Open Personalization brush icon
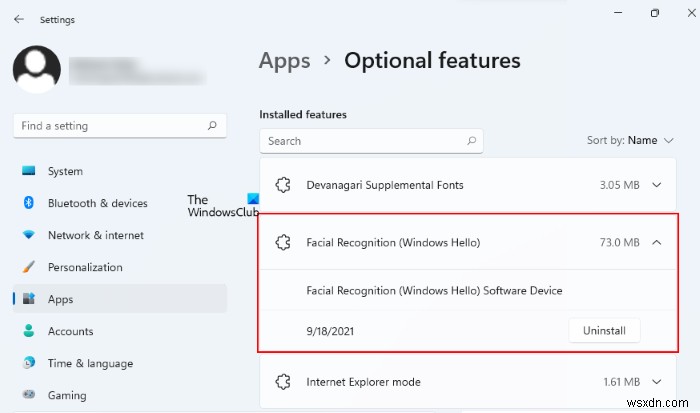Viewport: 700px width, 413px height. pyautogui.click(x=28, y=267)
